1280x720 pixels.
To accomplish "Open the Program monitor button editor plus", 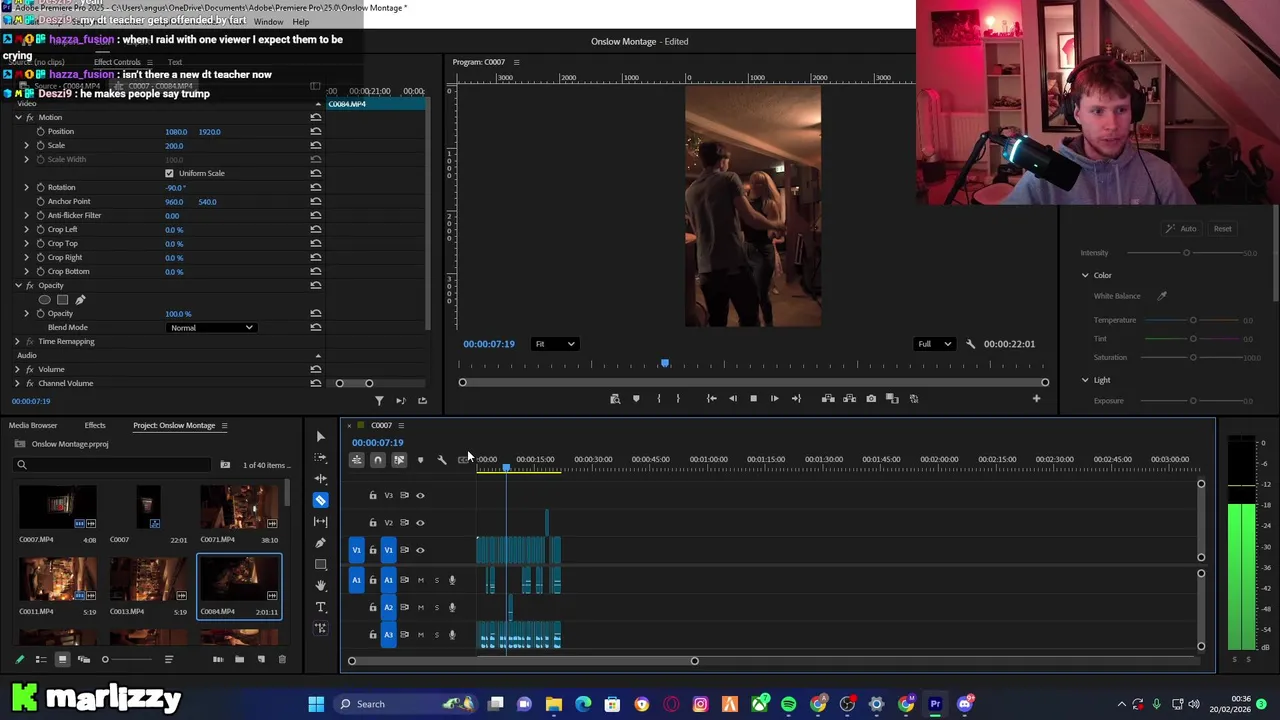I will [x=1036, y=399].
